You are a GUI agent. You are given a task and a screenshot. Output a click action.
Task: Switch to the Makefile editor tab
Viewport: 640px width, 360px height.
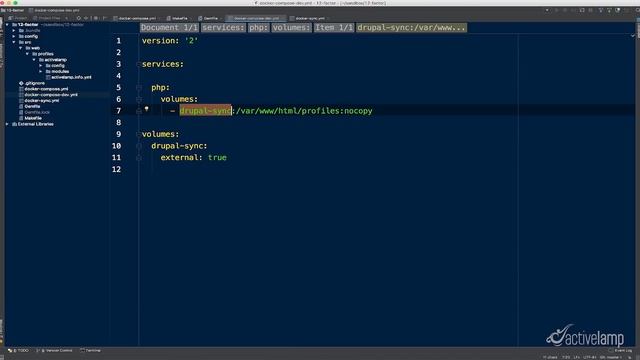(x=177, y=18)
